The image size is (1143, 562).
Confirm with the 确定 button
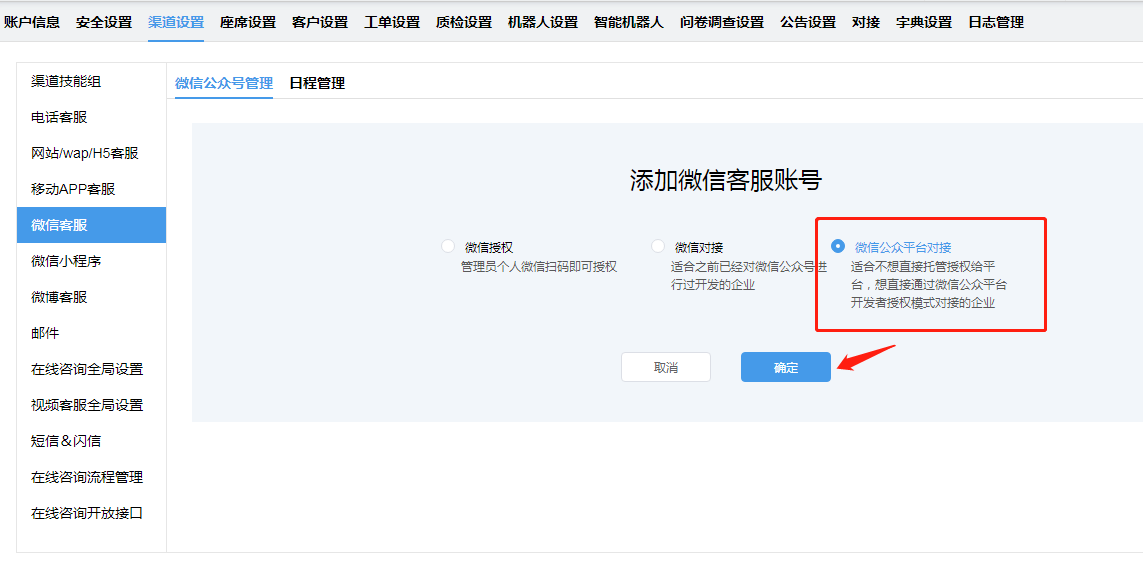pyautogui.click(x=786, y=367)
